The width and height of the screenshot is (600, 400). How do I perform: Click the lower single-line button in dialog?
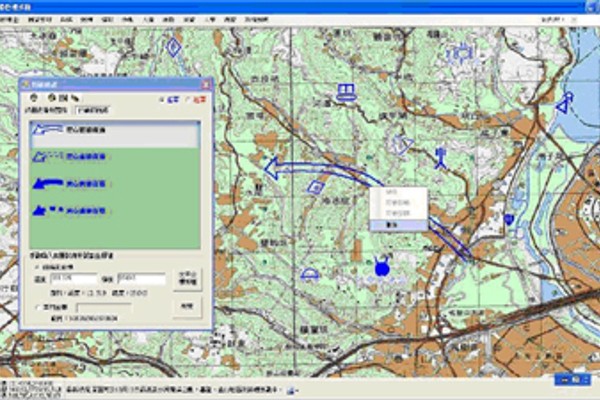tap(187, 306)
